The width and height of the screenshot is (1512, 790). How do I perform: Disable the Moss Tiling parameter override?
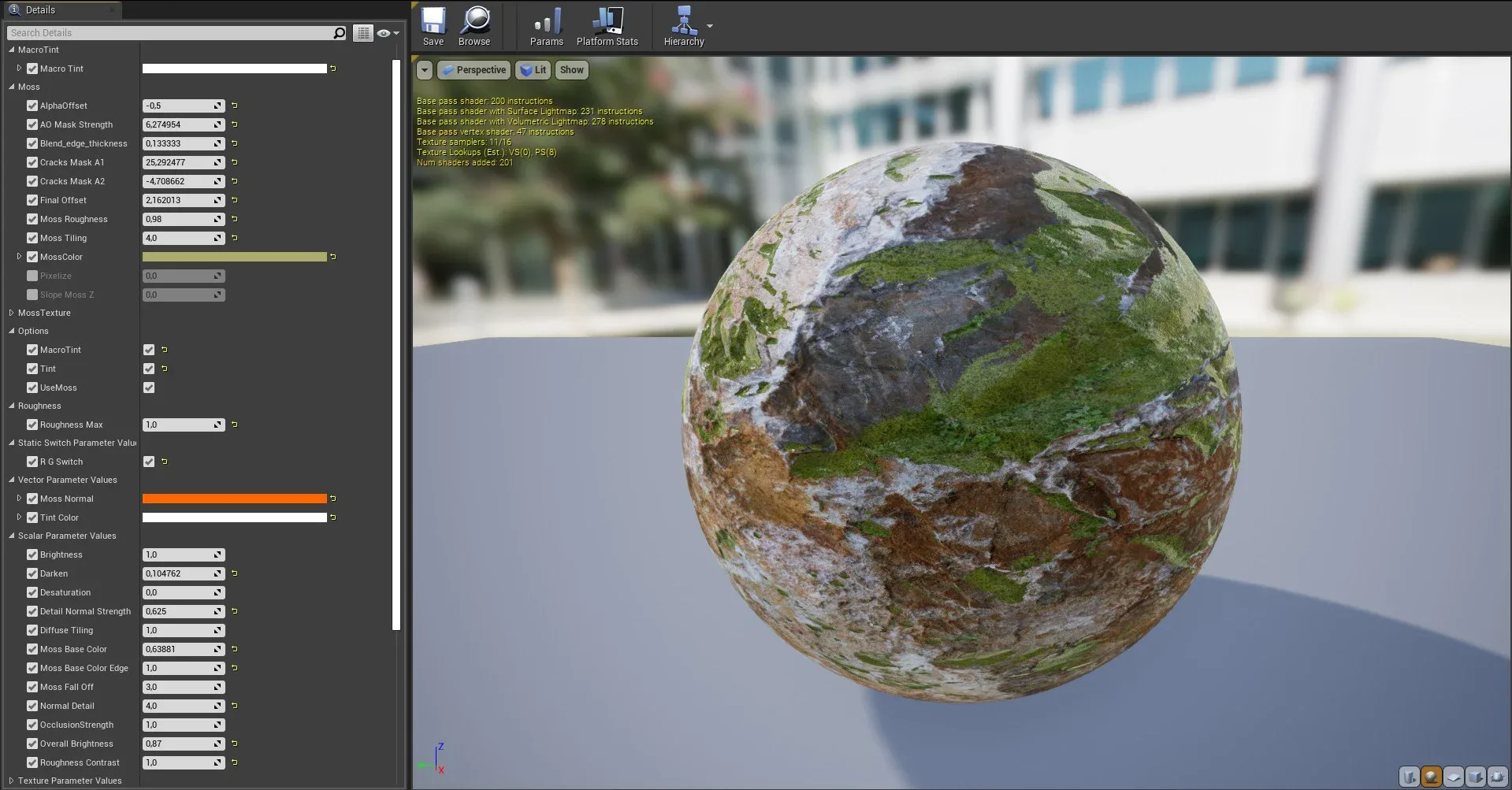tap(32, 238)
